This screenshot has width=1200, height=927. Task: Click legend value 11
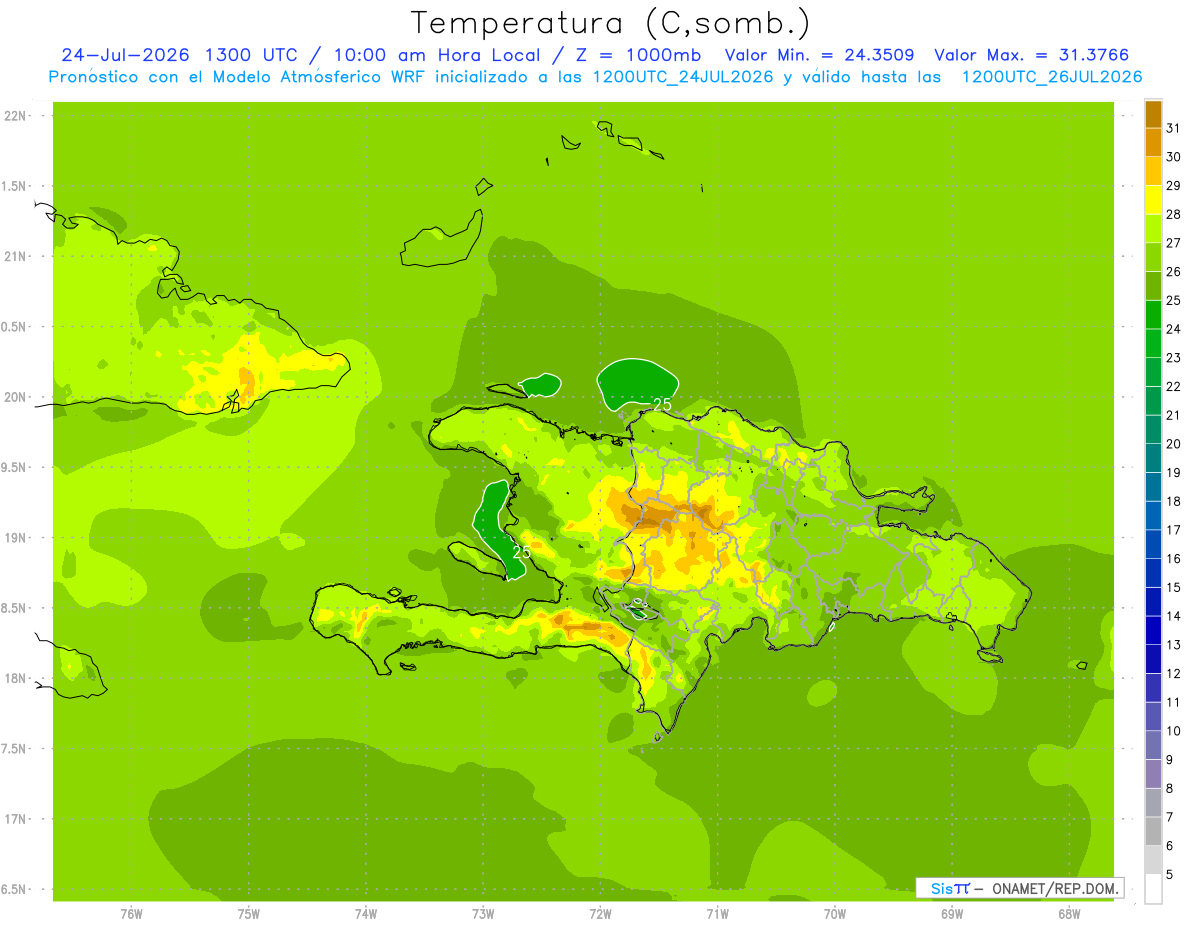tap(1174, 703)
